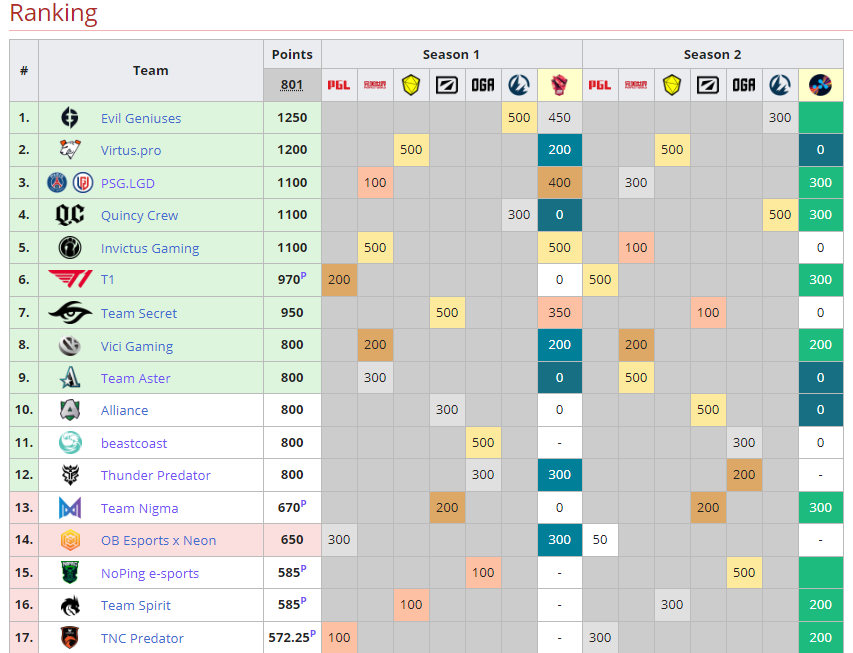Click the Ranking section heading
Viewport: 853px width, 653px height.
[x=53, y=13]
